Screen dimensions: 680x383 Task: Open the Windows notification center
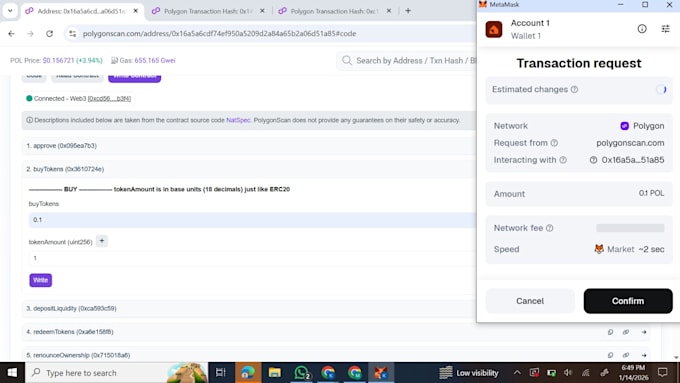point(663,373)
